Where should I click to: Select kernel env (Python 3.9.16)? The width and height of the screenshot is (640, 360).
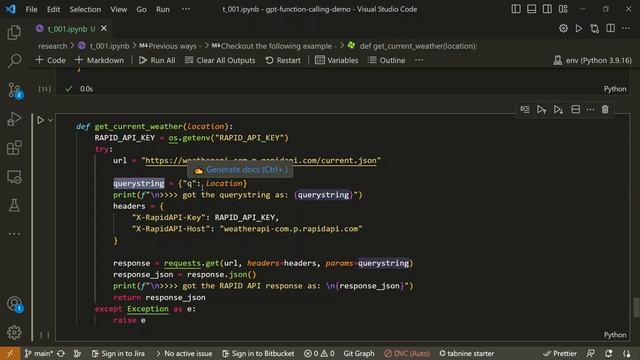[592, 60]
